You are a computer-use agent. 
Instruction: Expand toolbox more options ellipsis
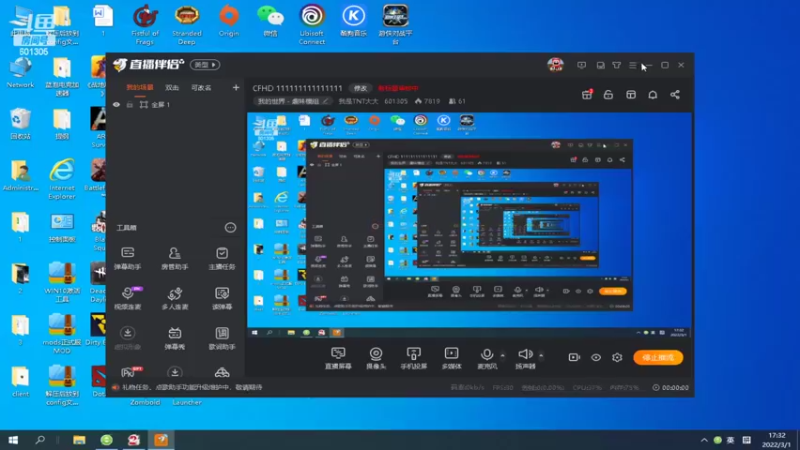231,228
